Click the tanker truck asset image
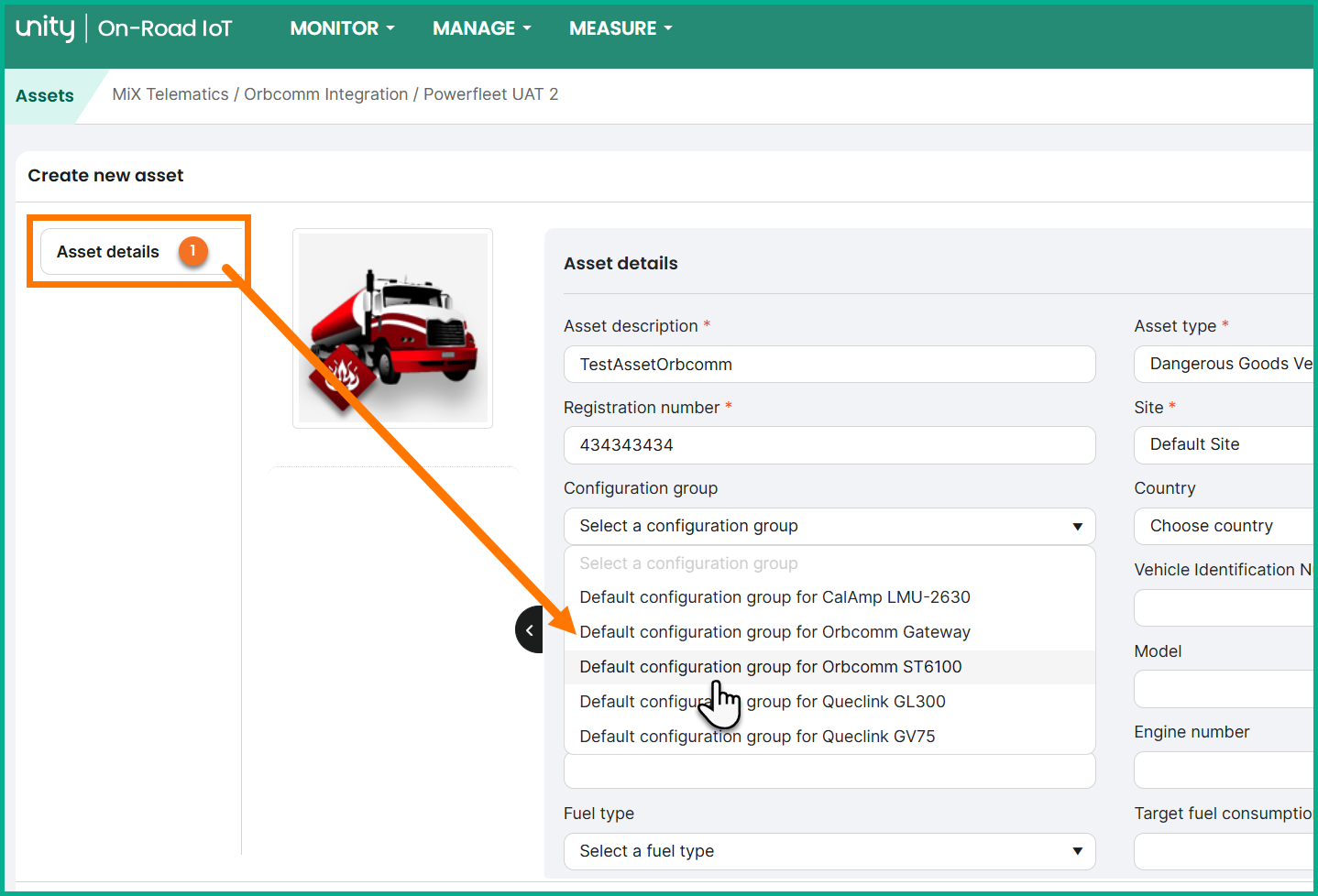The height and width of the screenshot is (896, 1318). [392, 328]
